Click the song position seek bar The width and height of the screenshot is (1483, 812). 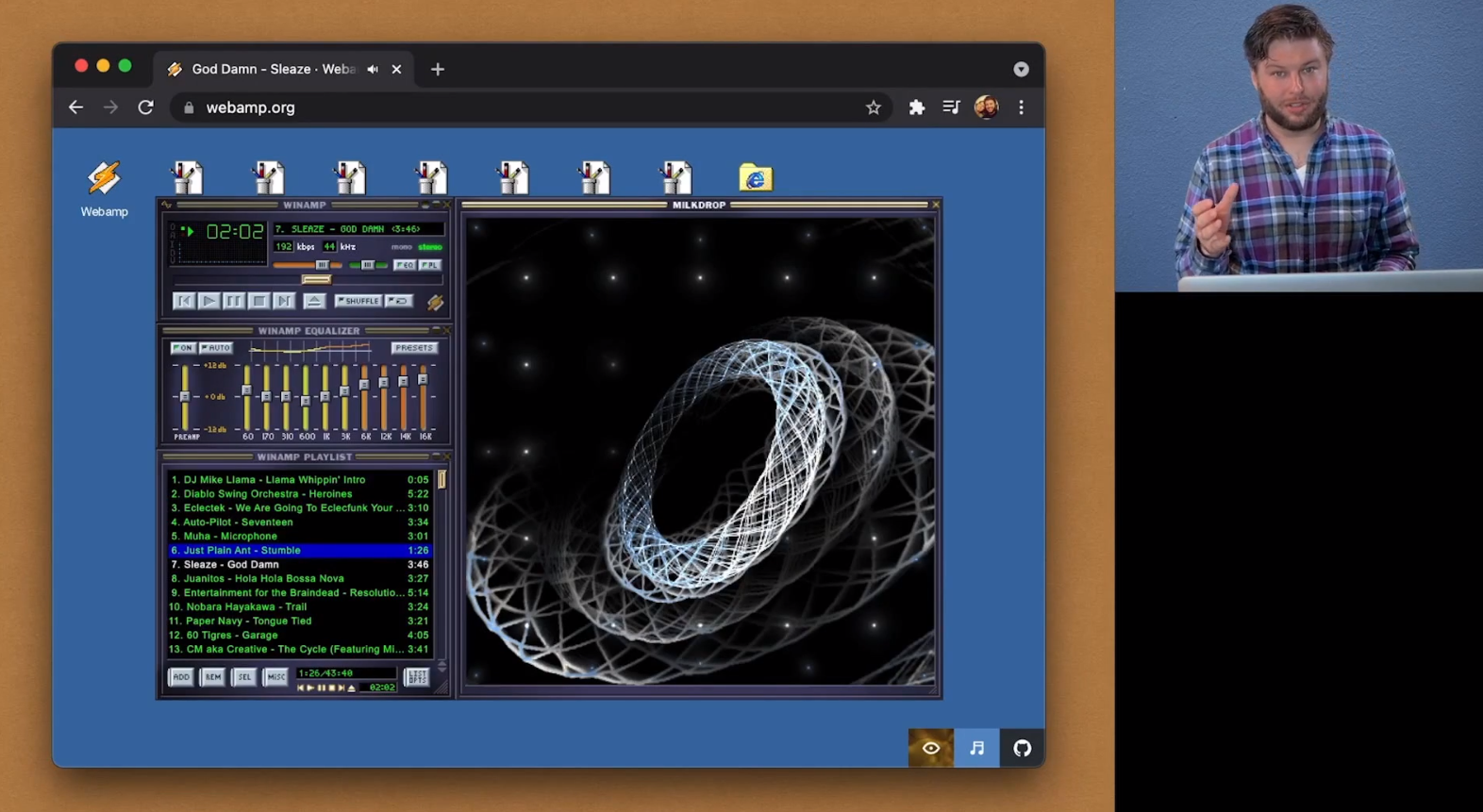coord(308,279)
